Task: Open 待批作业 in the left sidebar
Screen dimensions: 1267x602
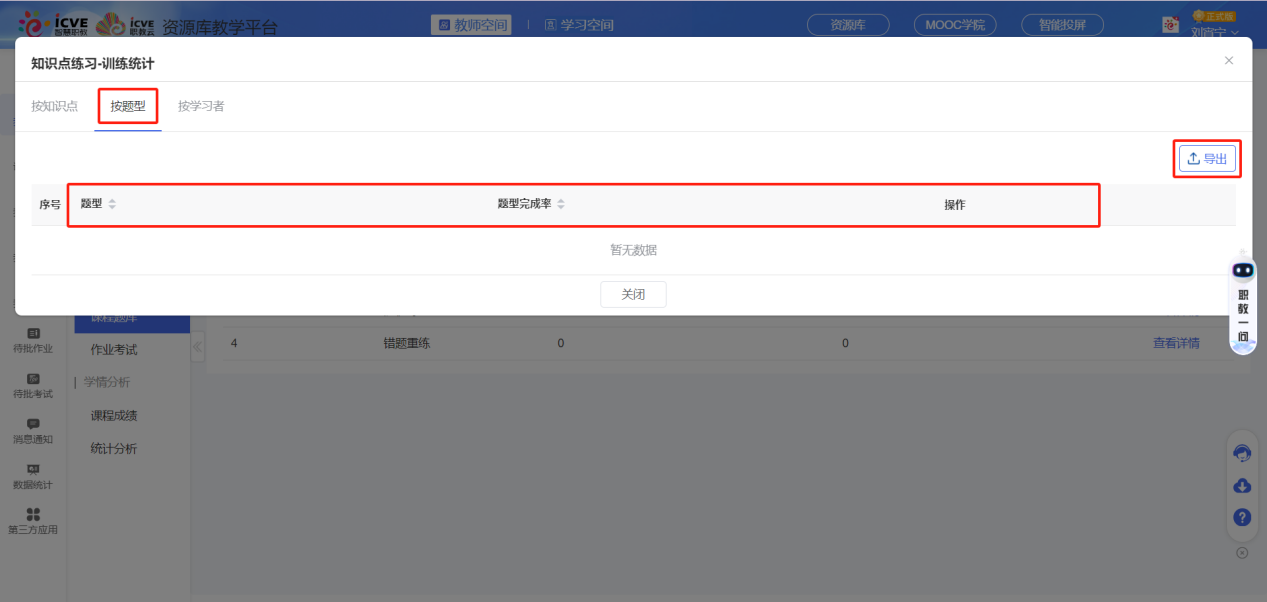Action: pyautogui.click(x=33, y=340)
